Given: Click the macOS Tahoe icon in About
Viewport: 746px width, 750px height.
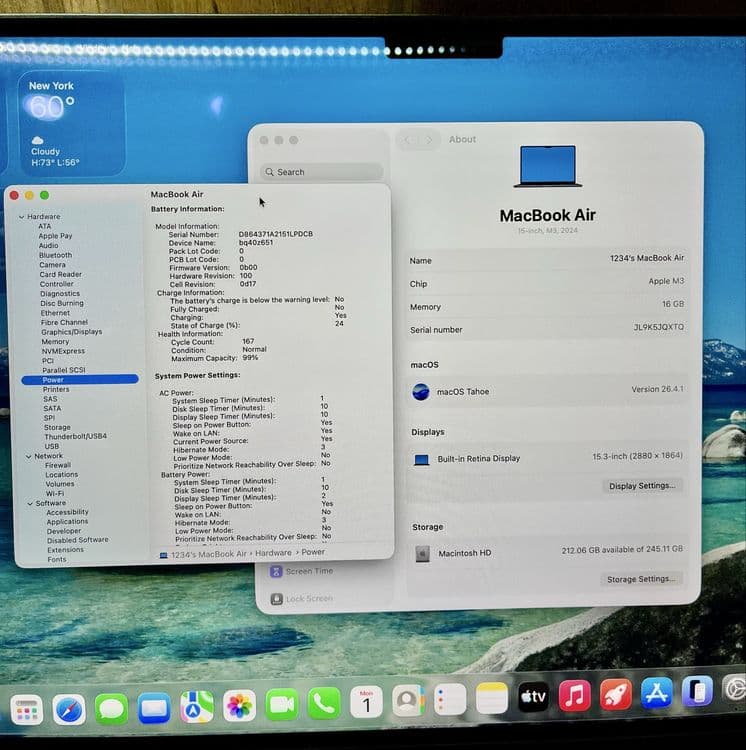Looking at the screenshot, I should coord(421,392).
